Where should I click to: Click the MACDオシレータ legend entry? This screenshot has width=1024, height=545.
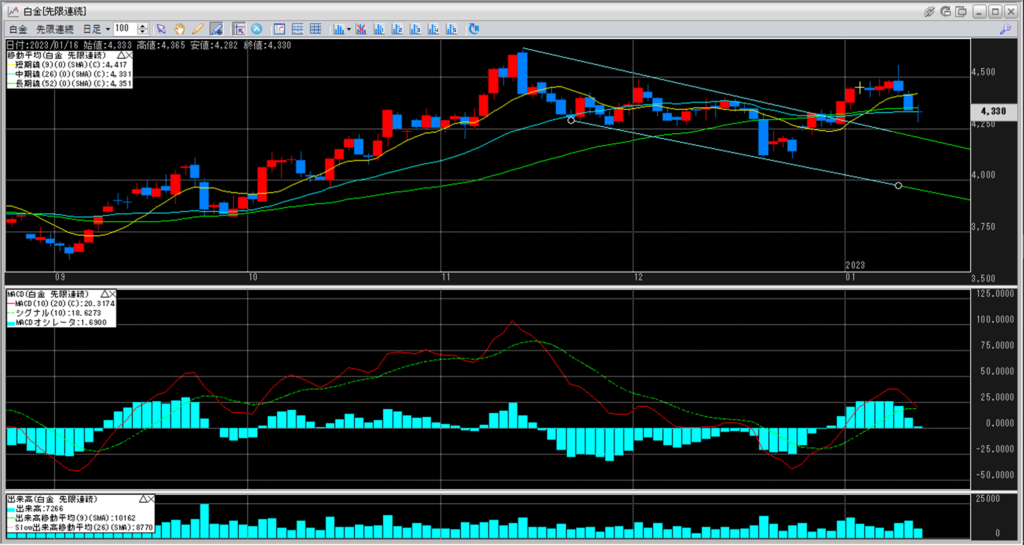(x=56, y=322)
